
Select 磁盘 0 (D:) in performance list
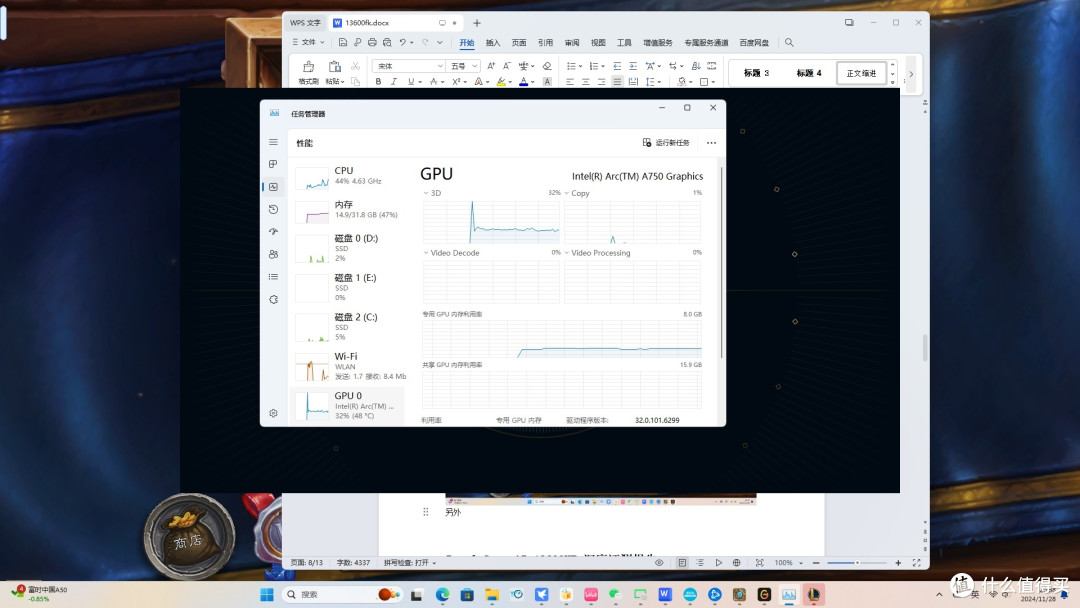point(349,248)
